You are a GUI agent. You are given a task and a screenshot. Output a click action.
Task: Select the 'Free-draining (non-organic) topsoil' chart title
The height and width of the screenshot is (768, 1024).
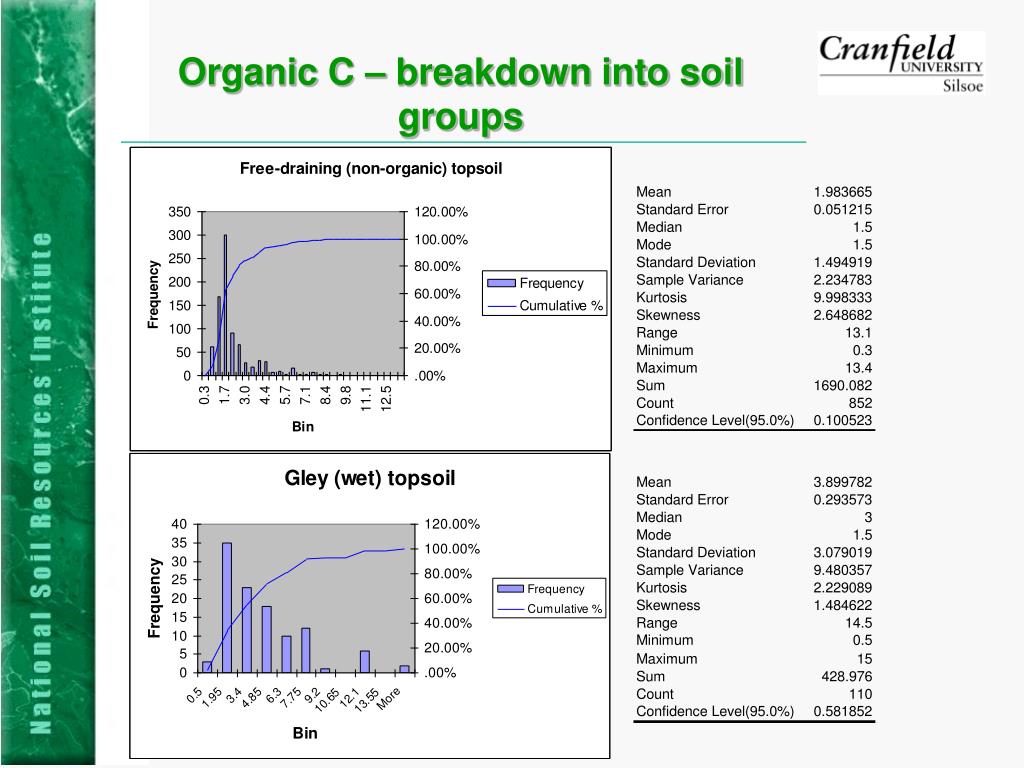[371, 168]
